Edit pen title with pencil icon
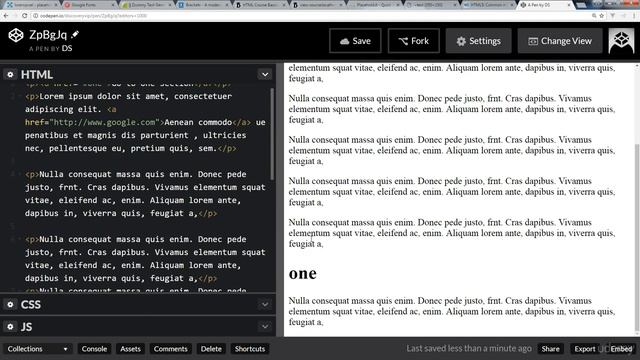Viewport: 640px width, 360px height. [x=75, y=35]
